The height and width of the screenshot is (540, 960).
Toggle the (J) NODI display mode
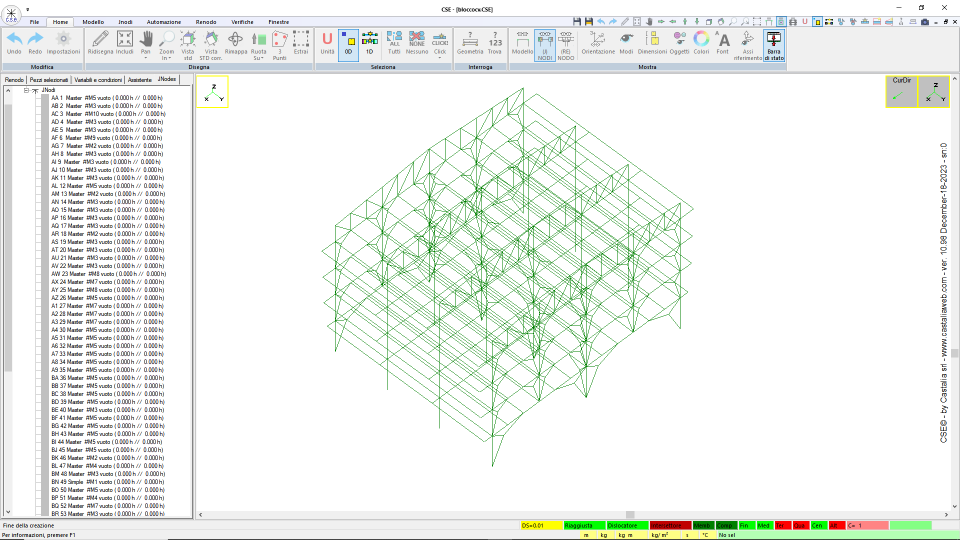point(545,45)
